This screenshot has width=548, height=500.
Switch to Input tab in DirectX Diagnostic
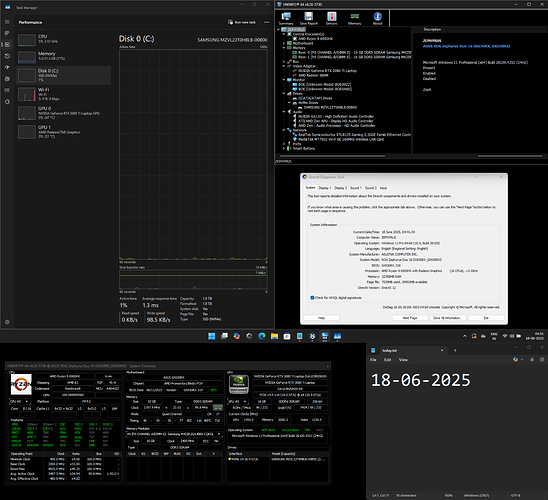tap(383, 188)
